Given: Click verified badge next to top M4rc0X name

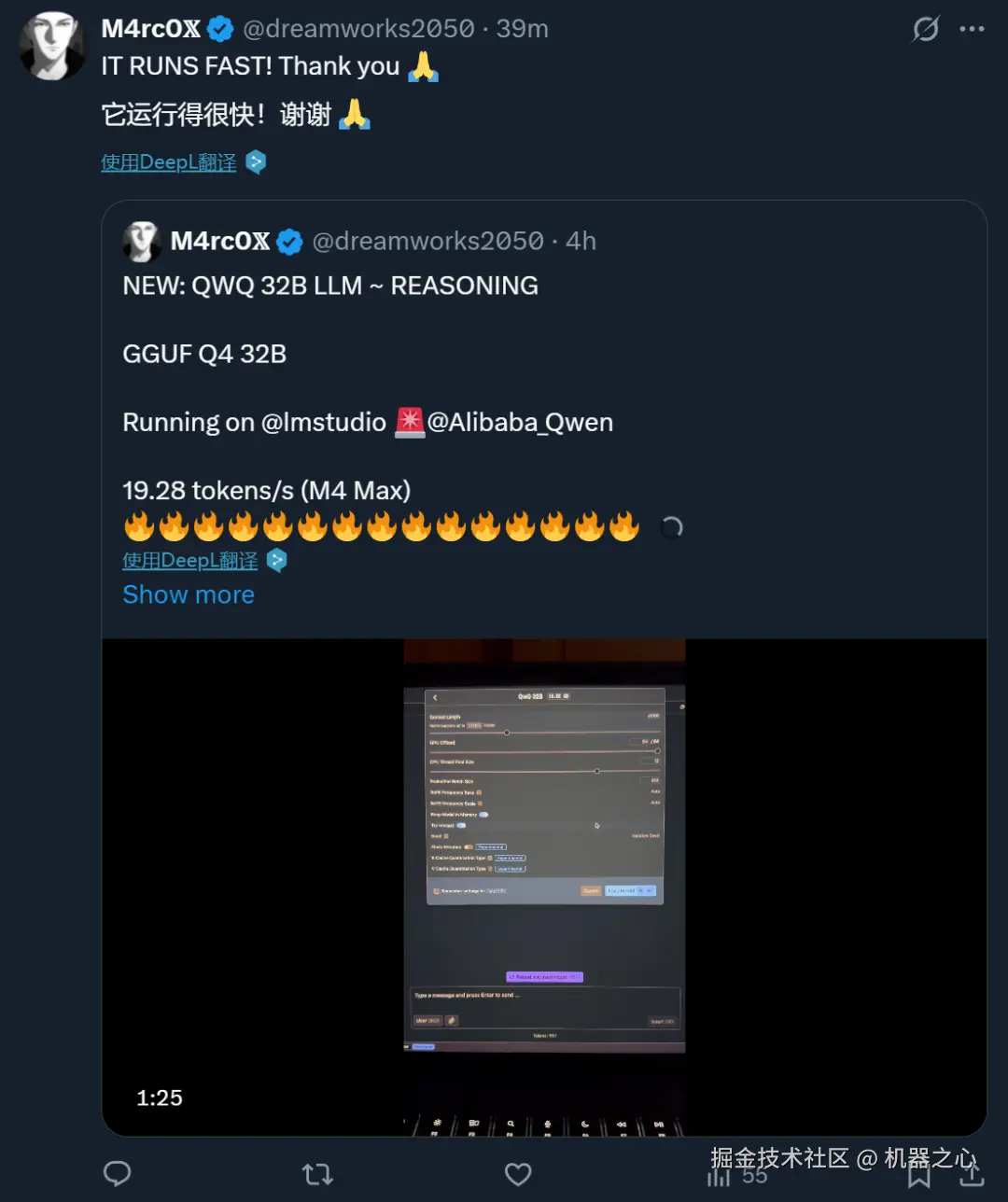Looking at the screenshot, I should click(220, 29).
